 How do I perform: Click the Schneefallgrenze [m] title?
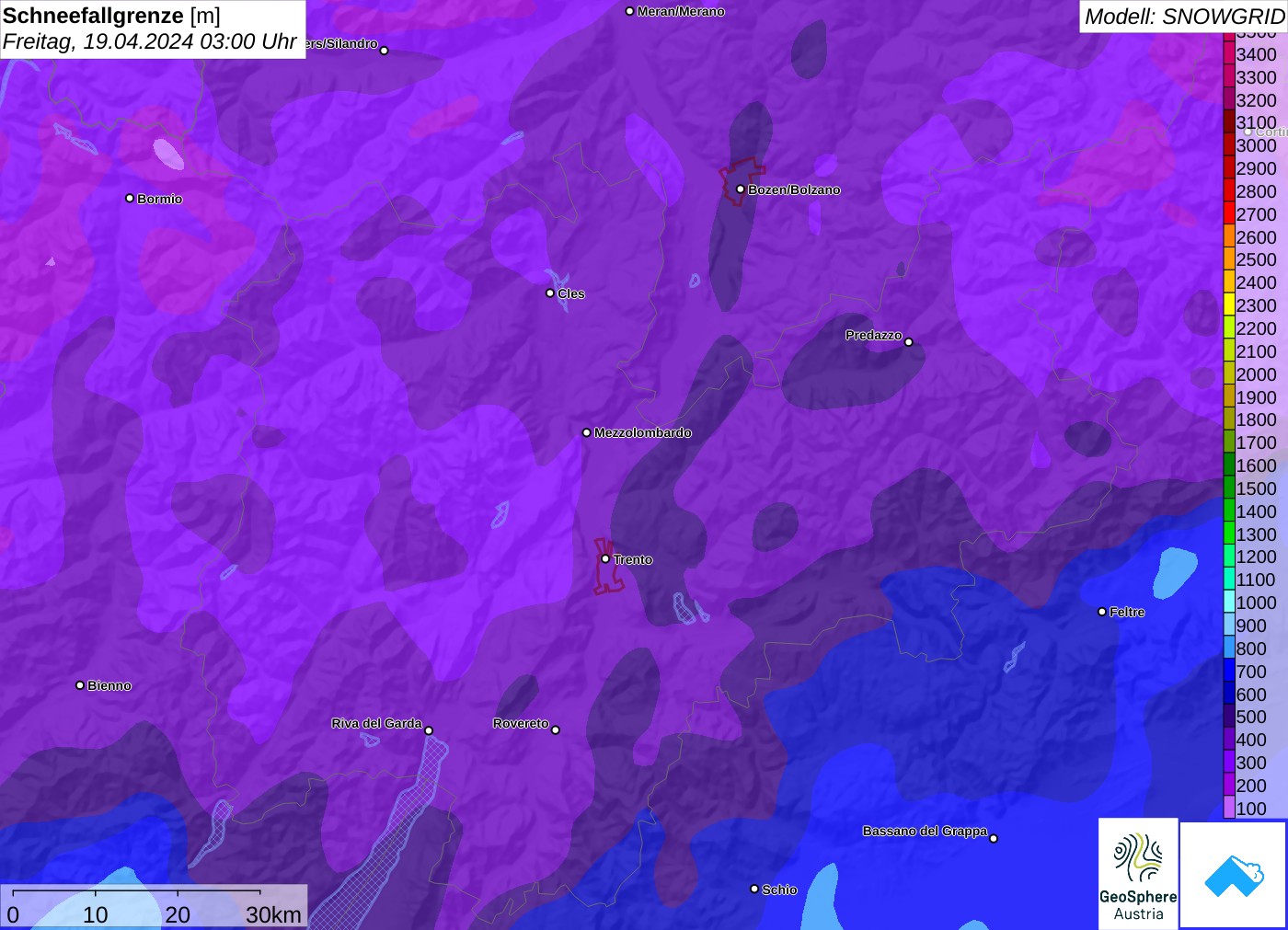coord(111,16)
